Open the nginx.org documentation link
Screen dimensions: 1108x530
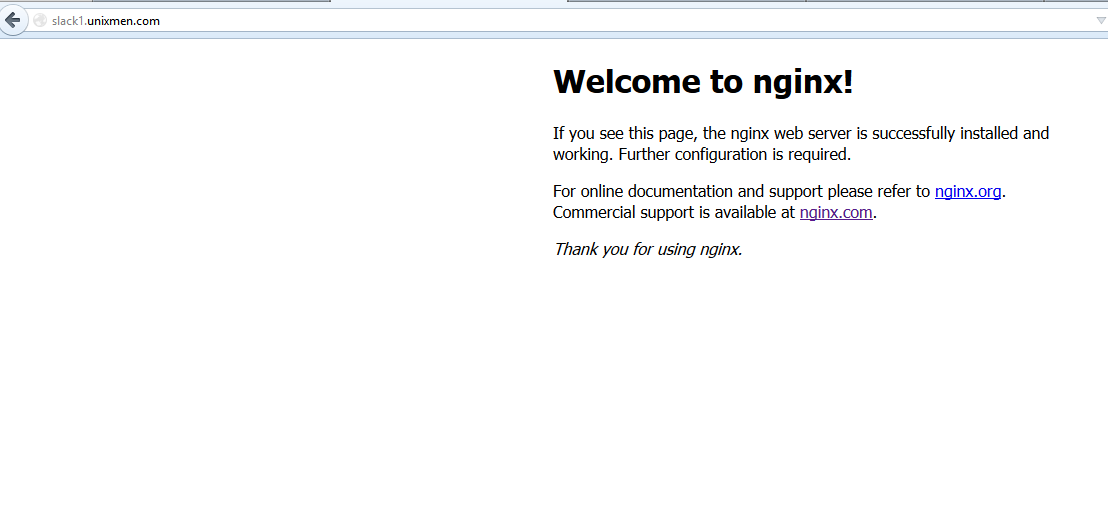[x=967, y=192]
